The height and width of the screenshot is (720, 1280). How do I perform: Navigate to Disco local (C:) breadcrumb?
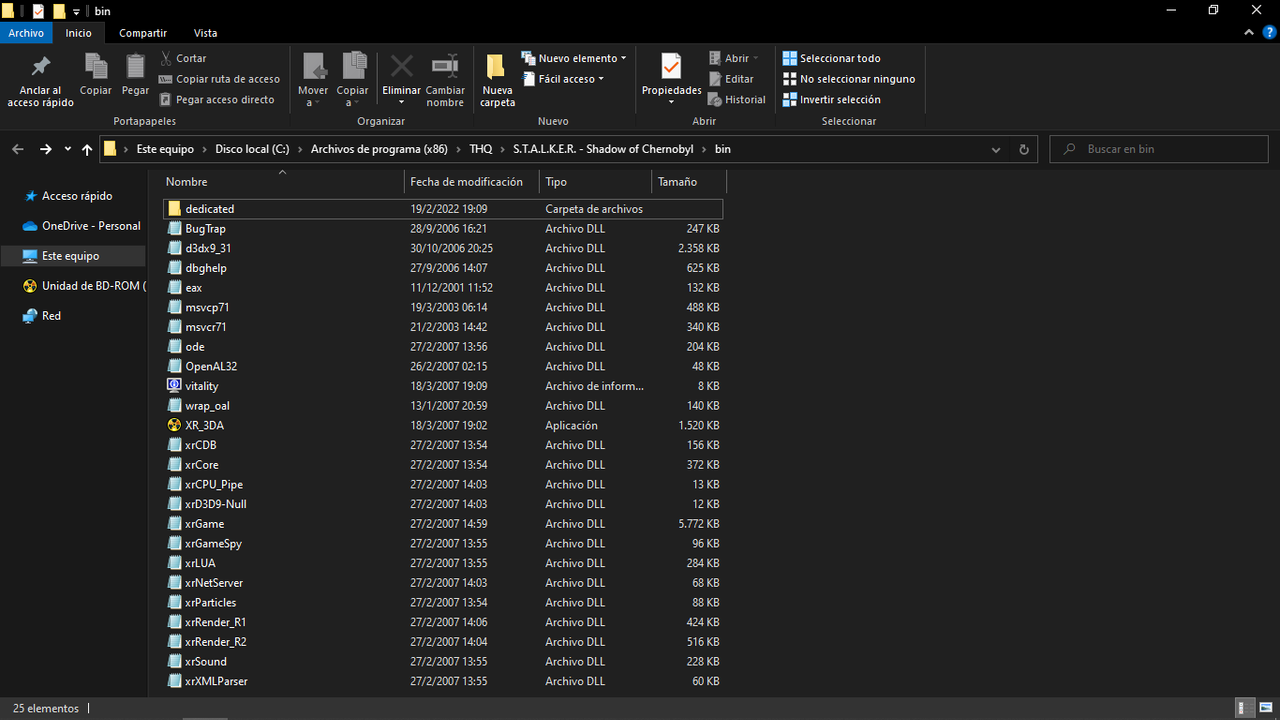click(x=252, y=149)
